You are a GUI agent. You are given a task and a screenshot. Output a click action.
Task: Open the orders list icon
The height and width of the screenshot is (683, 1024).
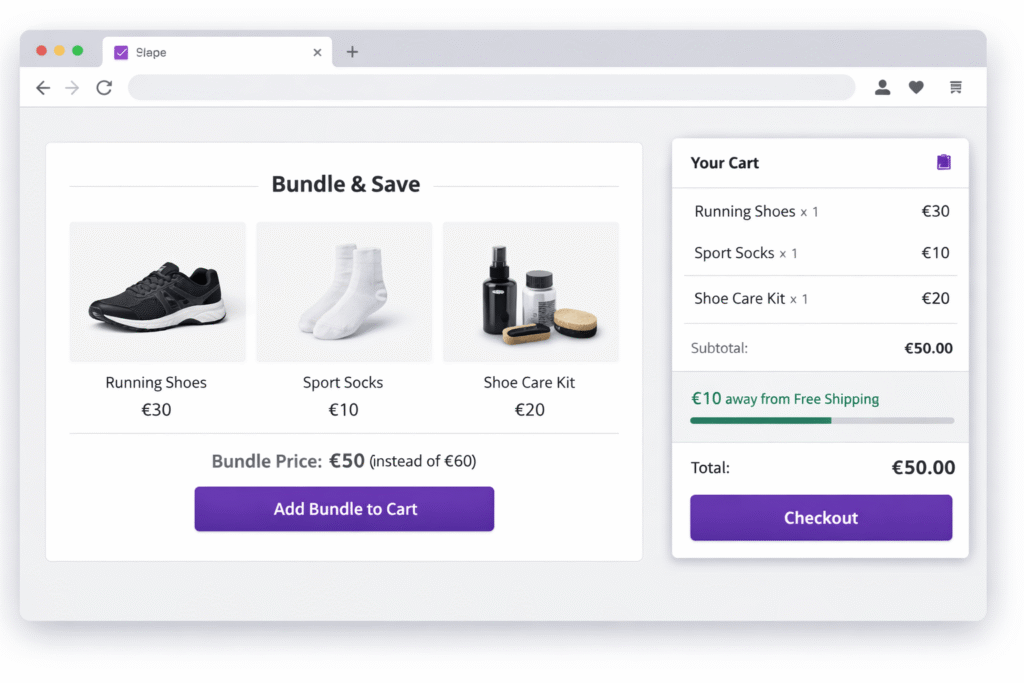click(955, 87)
